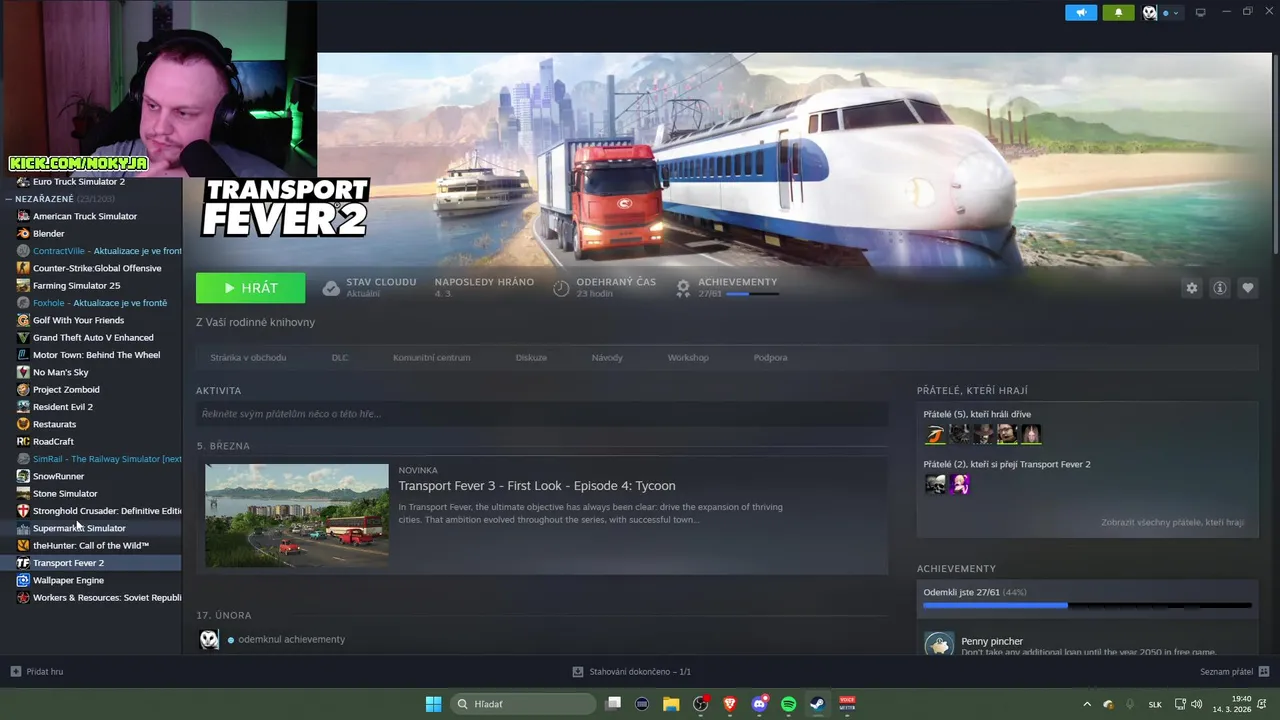Select Workers & Resources: Soviet Republic
This screenshot has width=1280, height=720.
pos(107,598)
